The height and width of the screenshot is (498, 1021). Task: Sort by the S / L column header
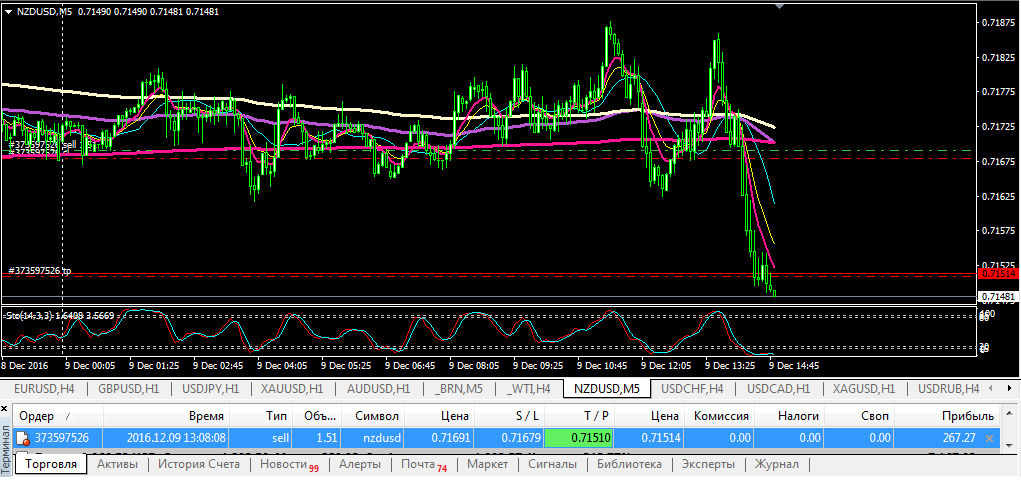(x=509, y=416)
